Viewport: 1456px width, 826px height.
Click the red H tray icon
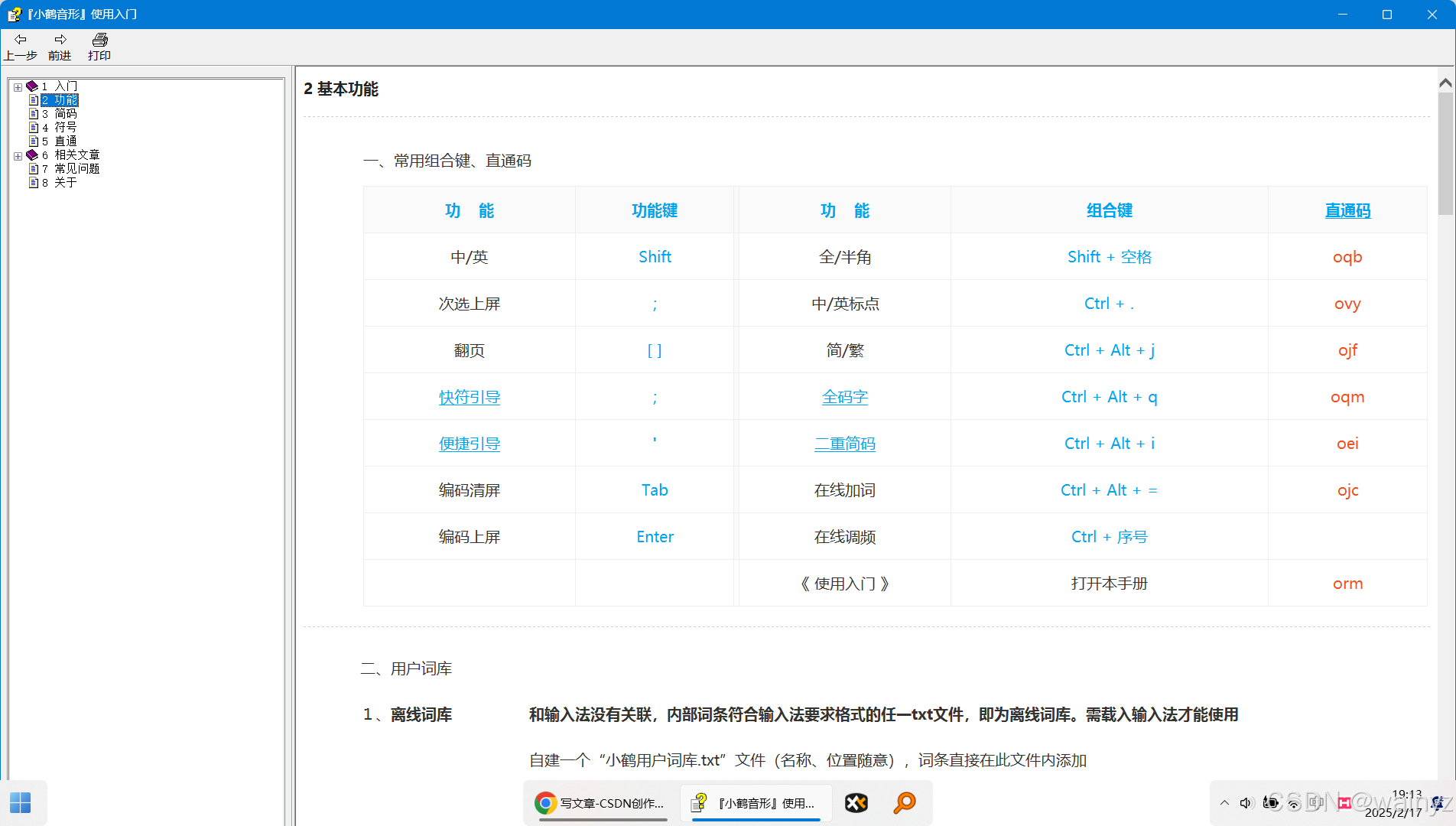coord(1344,803)
